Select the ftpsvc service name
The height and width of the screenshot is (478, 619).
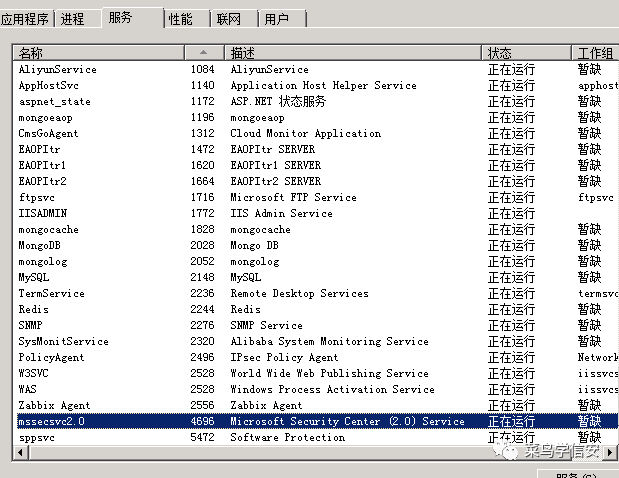36,197
